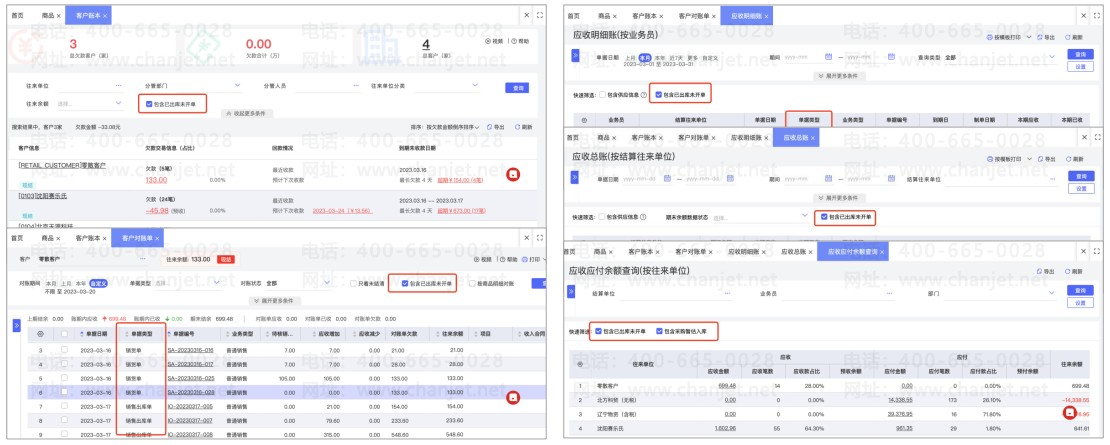This screenshot has height=445, width=1110.
Task: Toggle 包含已出库未开单 checkbox in 客户对账单
Action: [x=405, y=283]
